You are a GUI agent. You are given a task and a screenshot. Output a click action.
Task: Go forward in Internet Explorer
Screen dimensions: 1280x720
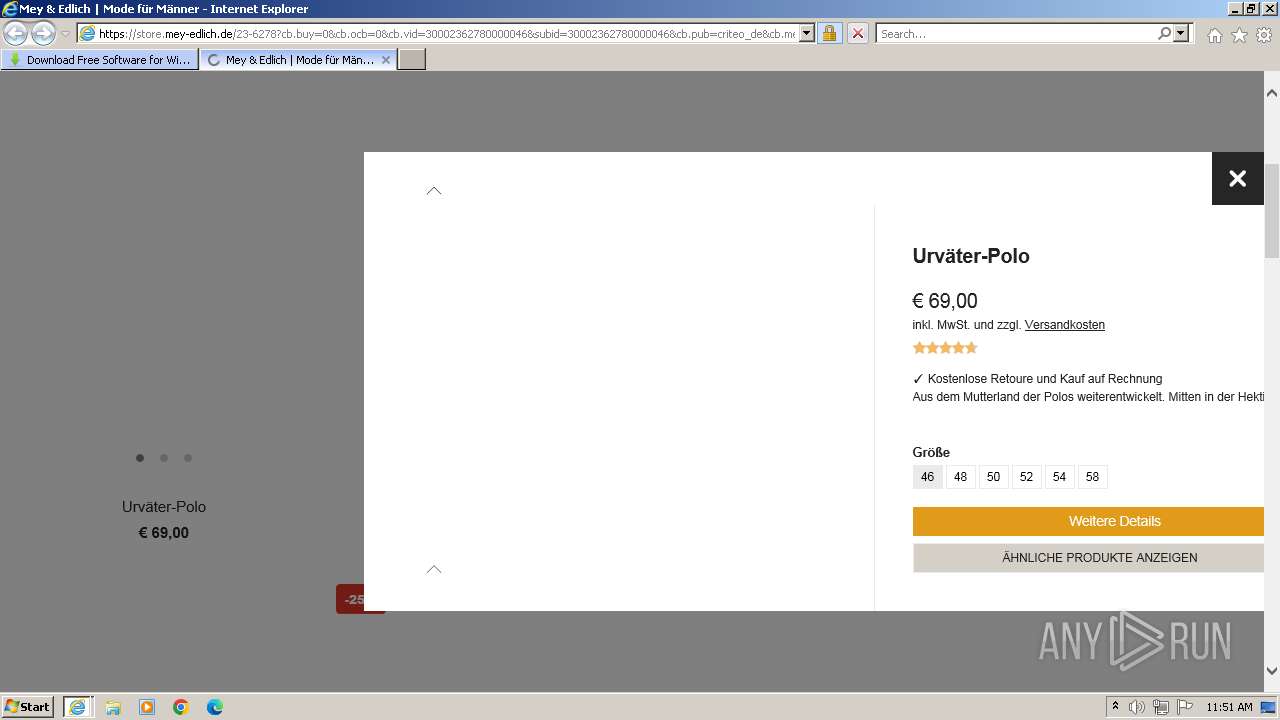[x=43, y=34]
